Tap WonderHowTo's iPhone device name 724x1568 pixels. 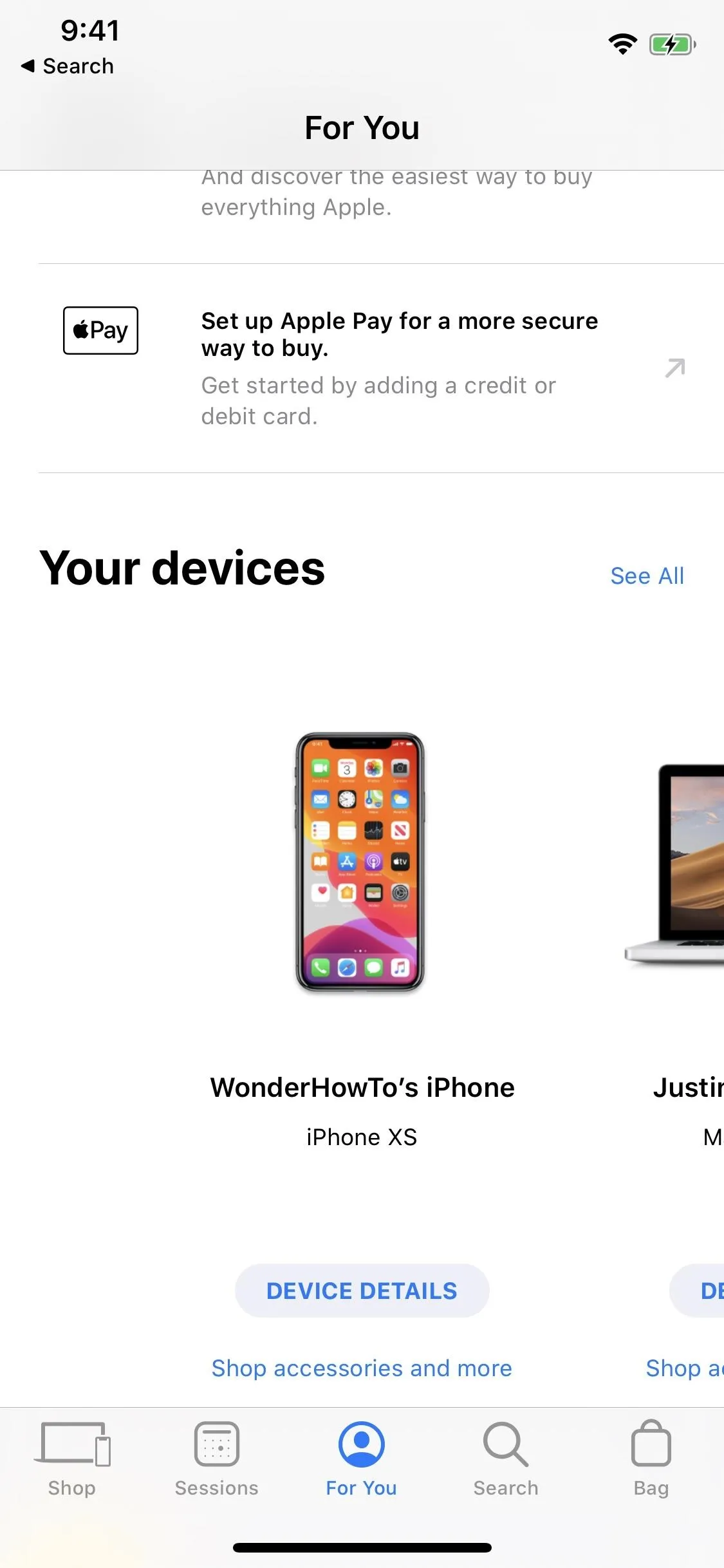click(x=362, y=1087)
